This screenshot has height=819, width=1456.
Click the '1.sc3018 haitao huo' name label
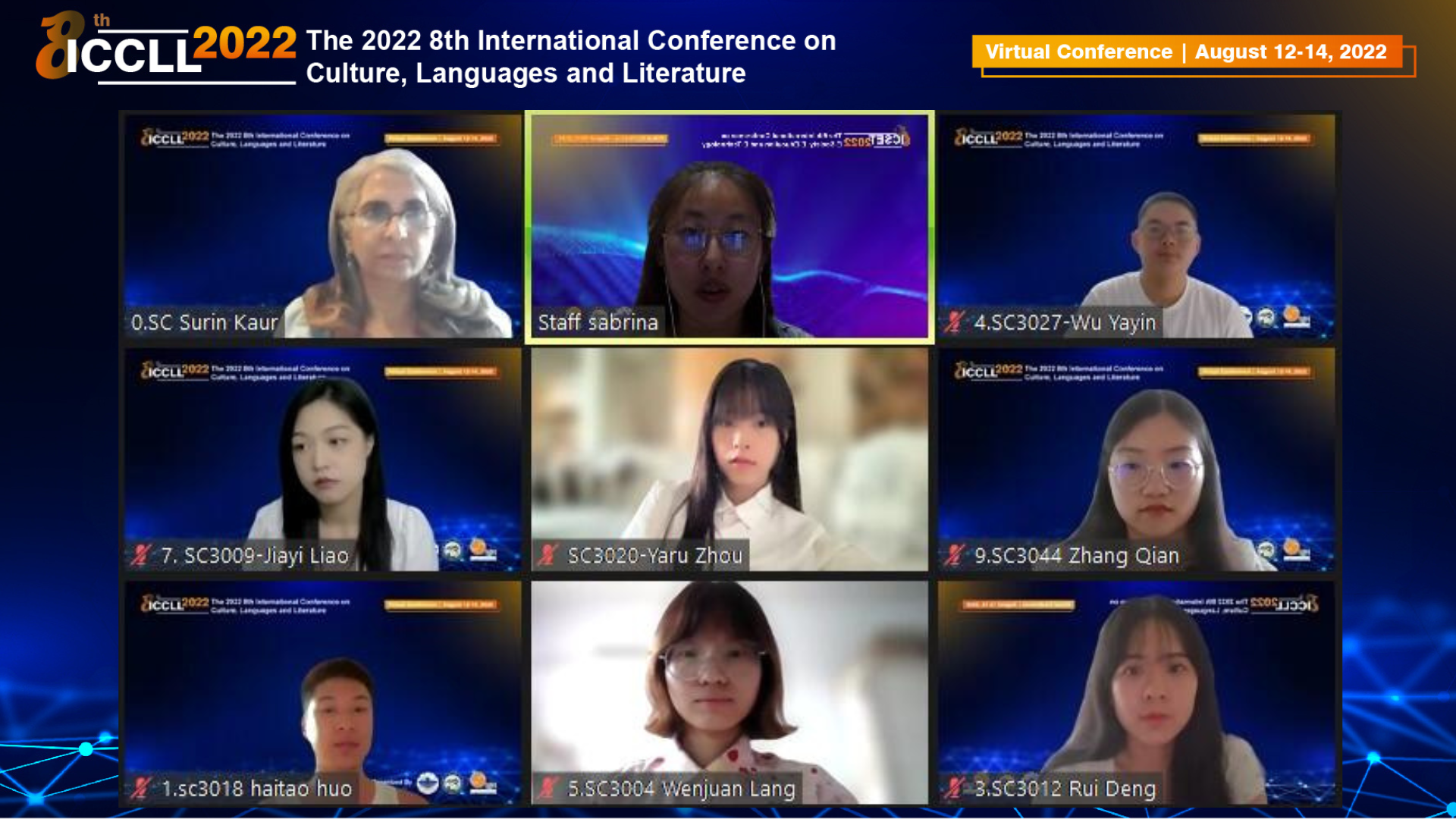click(x=257, y=789)
